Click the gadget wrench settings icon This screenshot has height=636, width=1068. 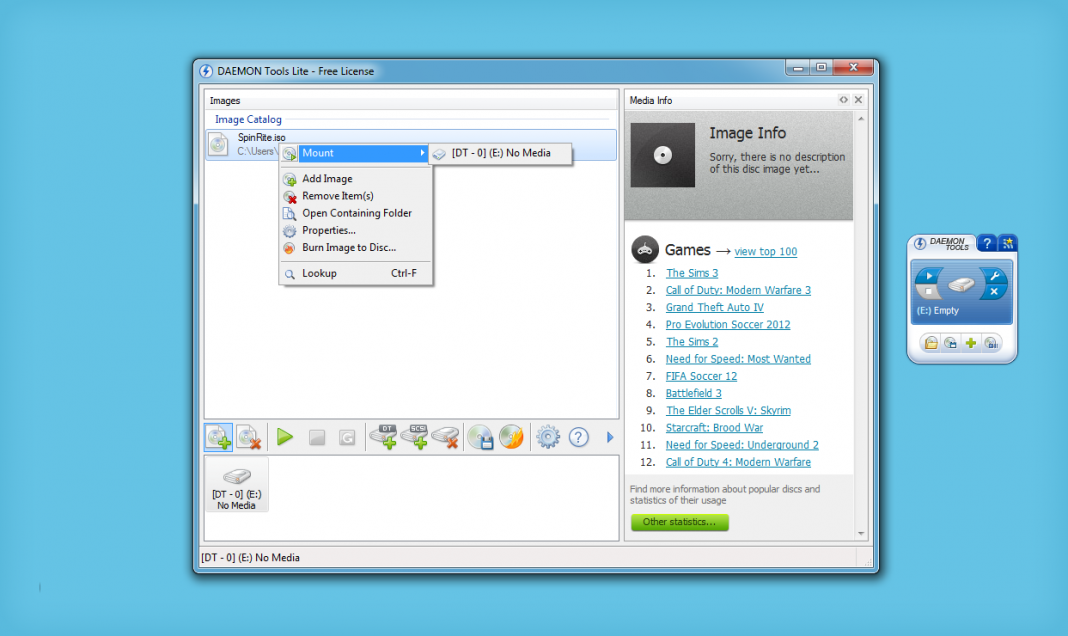tap(994, 275)
